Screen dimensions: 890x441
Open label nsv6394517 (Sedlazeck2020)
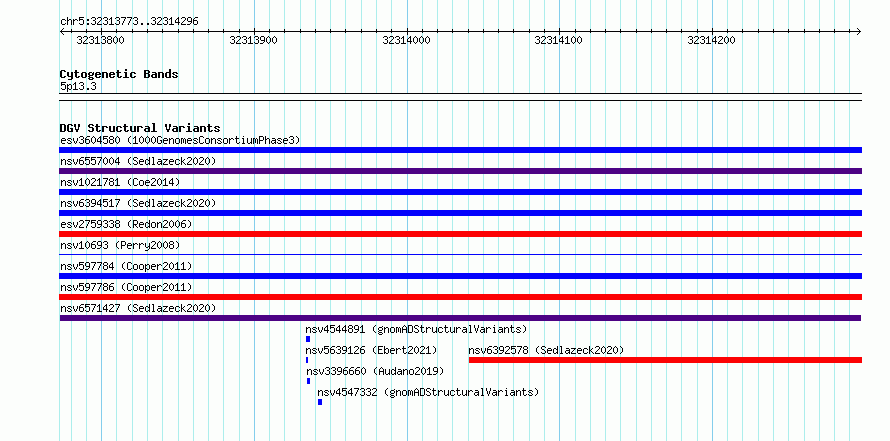click(138, 203)
